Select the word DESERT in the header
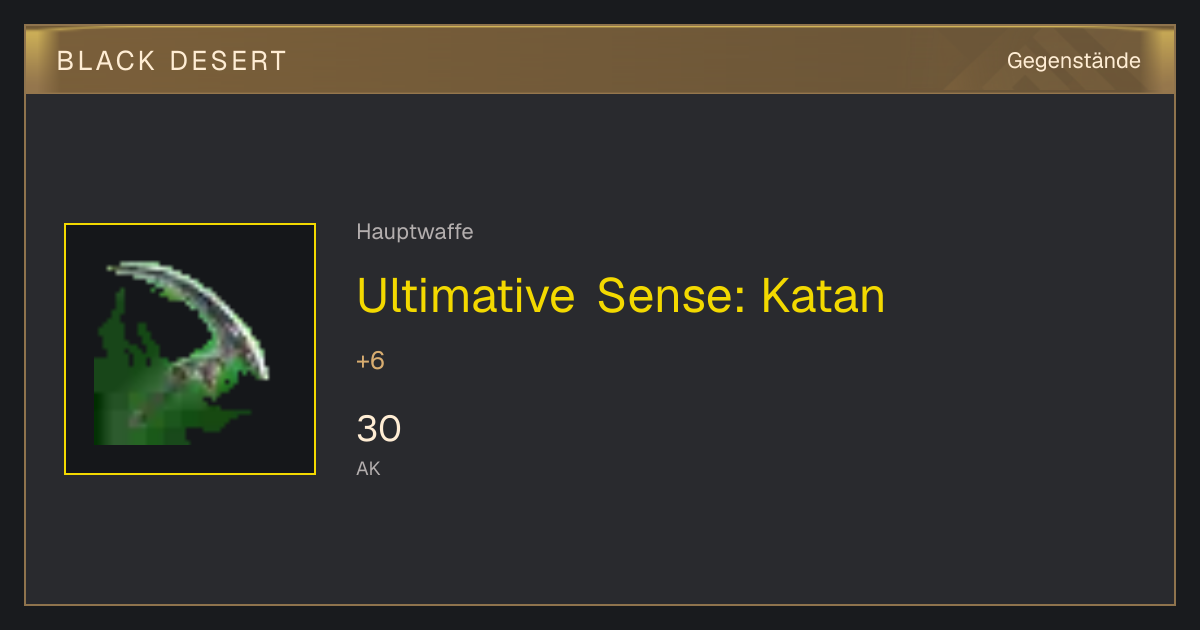 228,61
